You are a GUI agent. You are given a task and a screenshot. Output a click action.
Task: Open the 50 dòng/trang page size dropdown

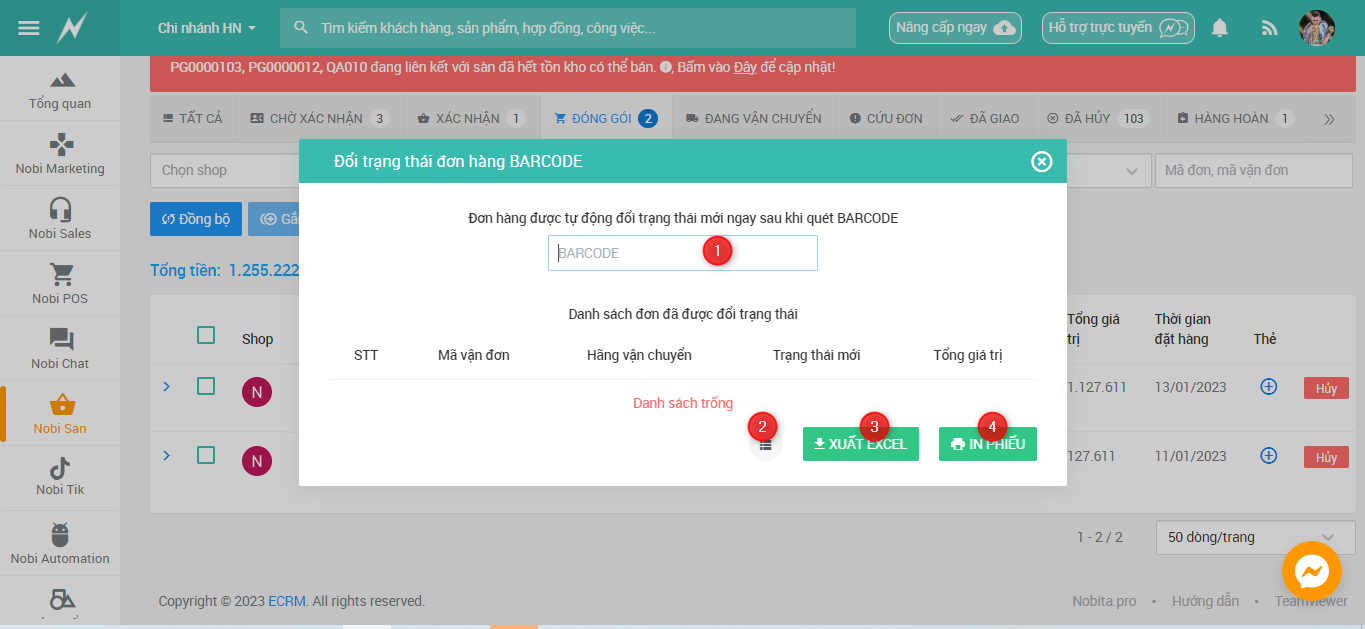pyautogui.click(x=1252, y=537)
